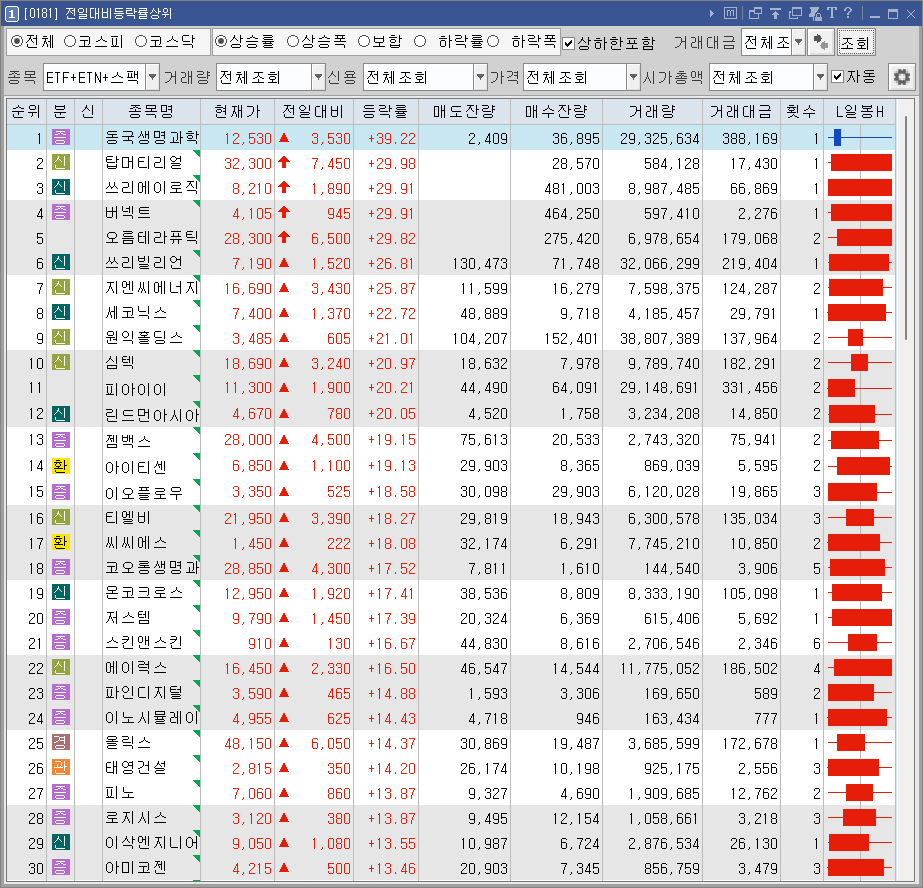Open help via the question mark icon
Viewport: 923px width, 888px height.
pyautogui.click(x=848, y=13)
